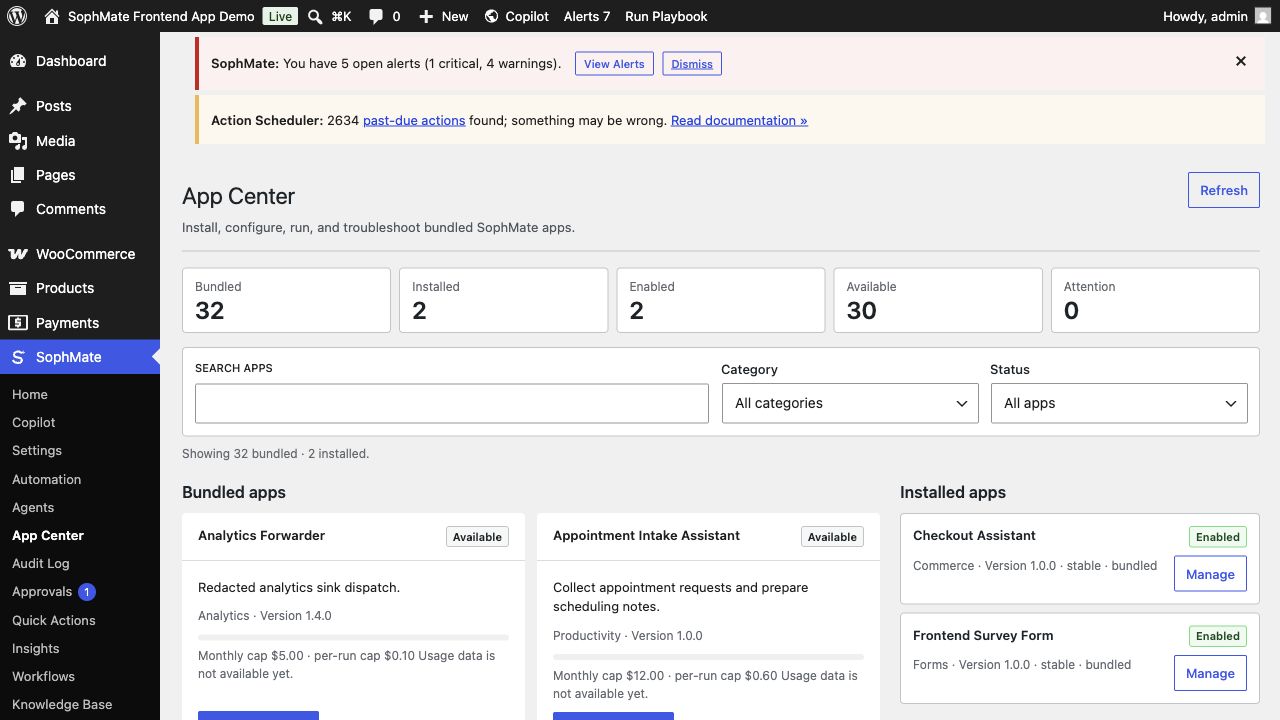
Task: Click the Dashboard gauge icon
Action: tap(18, 61)
